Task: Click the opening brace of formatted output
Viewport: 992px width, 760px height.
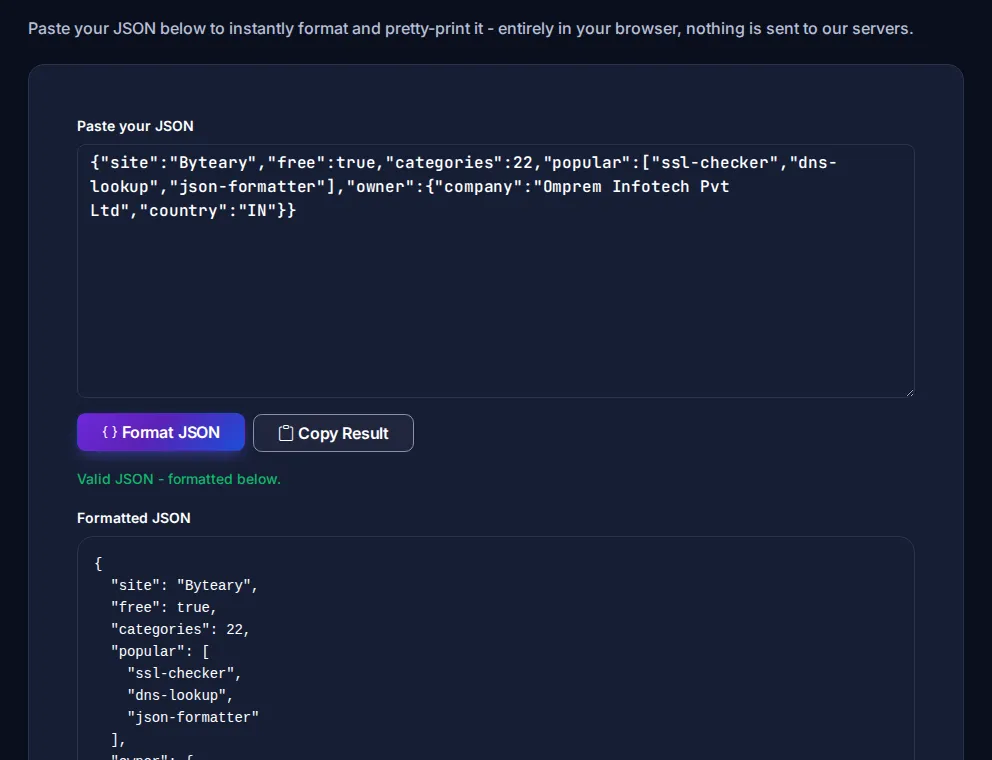Action: [x=98, y=563]
